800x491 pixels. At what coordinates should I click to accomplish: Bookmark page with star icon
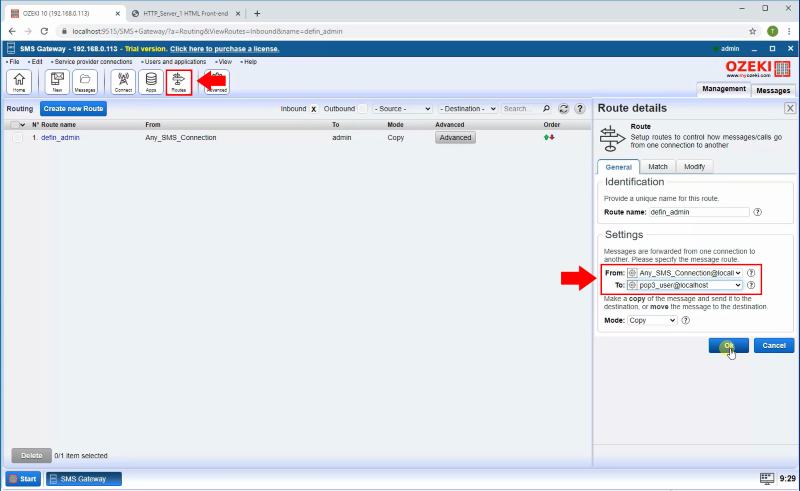(x=753, y=31)
